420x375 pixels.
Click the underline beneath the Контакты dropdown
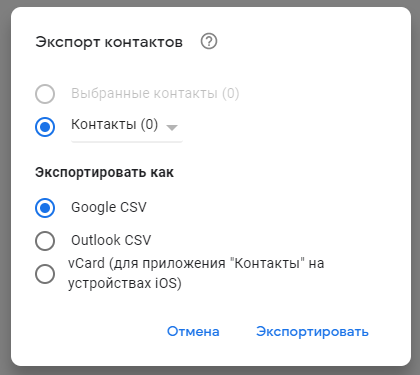coord(127,142)
